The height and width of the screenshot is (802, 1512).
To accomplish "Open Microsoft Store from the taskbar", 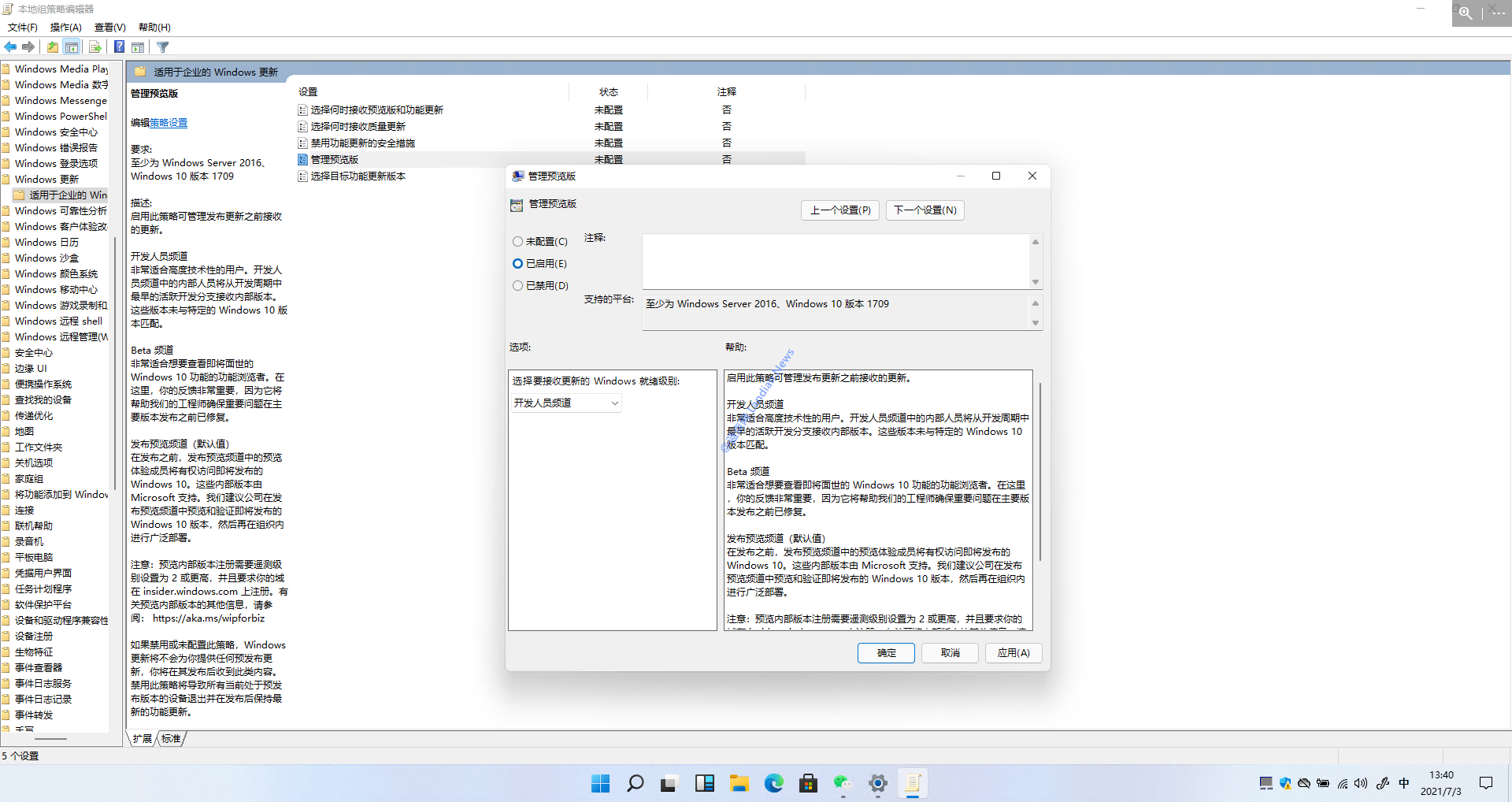I will (x=808, y=783).
